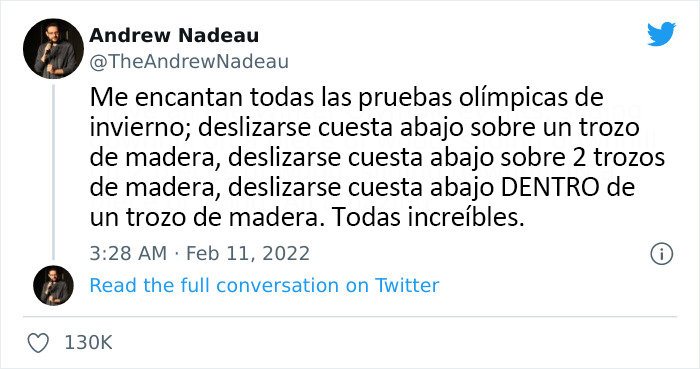Screen dimensions: 700x369
Task: Click the blue Twitter bird logo
Action: click(x=661, y=34)
